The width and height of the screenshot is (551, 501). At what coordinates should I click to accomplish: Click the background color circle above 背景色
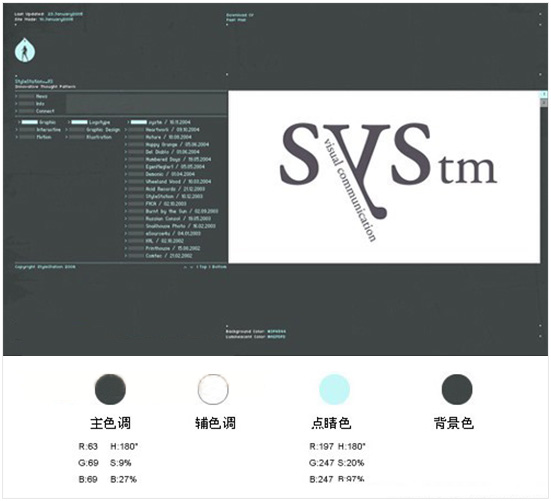pyautogui.click(x=457, y=389)
